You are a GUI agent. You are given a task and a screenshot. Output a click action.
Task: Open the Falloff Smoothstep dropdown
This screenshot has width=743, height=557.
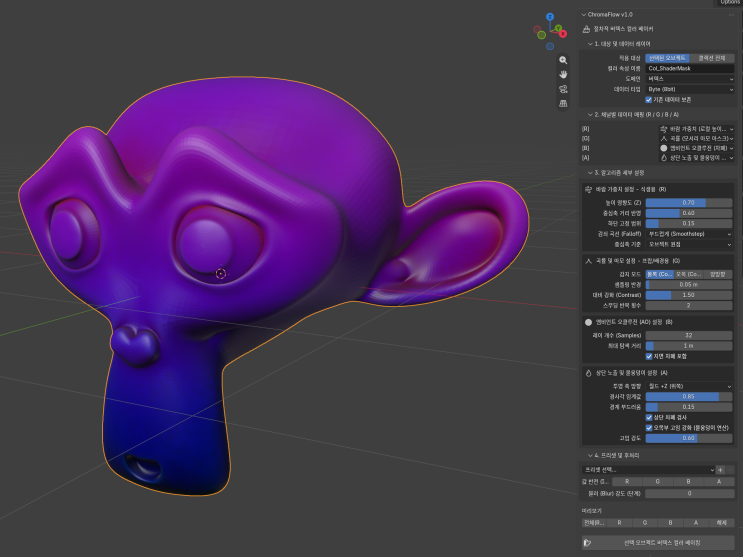point(689,234)
